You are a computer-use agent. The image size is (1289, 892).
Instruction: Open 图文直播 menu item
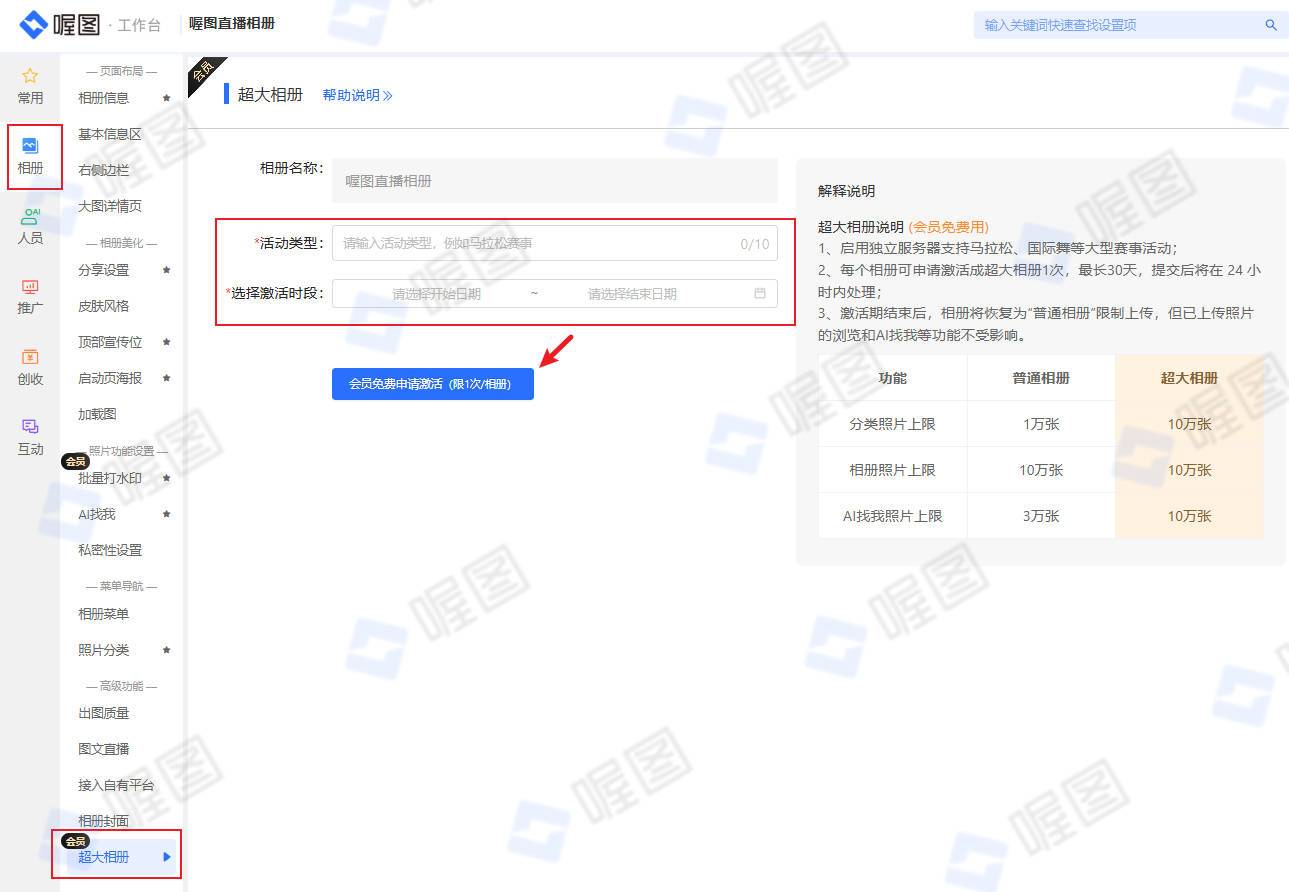point(104,749)
